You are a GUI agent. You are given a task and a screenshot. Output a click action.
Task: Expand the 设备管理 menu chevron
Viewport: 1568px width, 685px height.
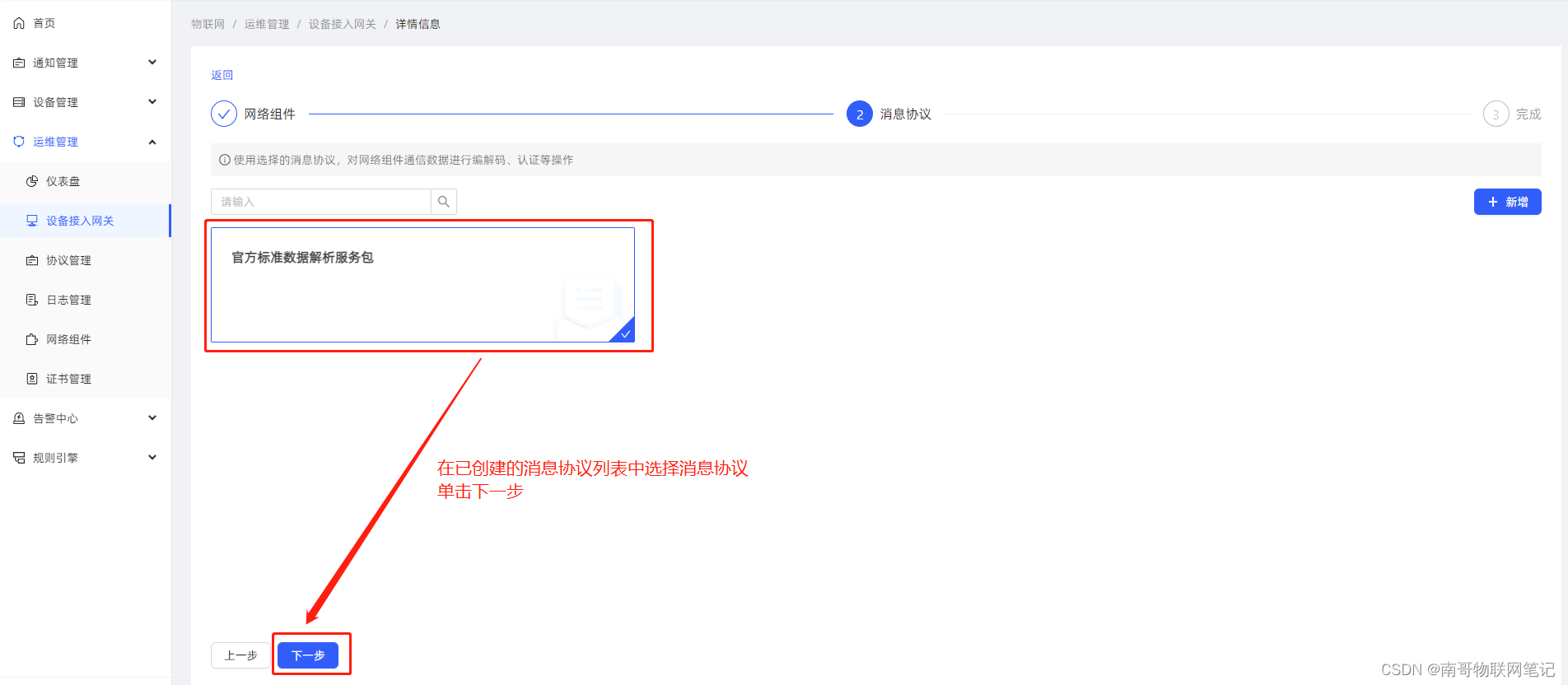[152, 102]
